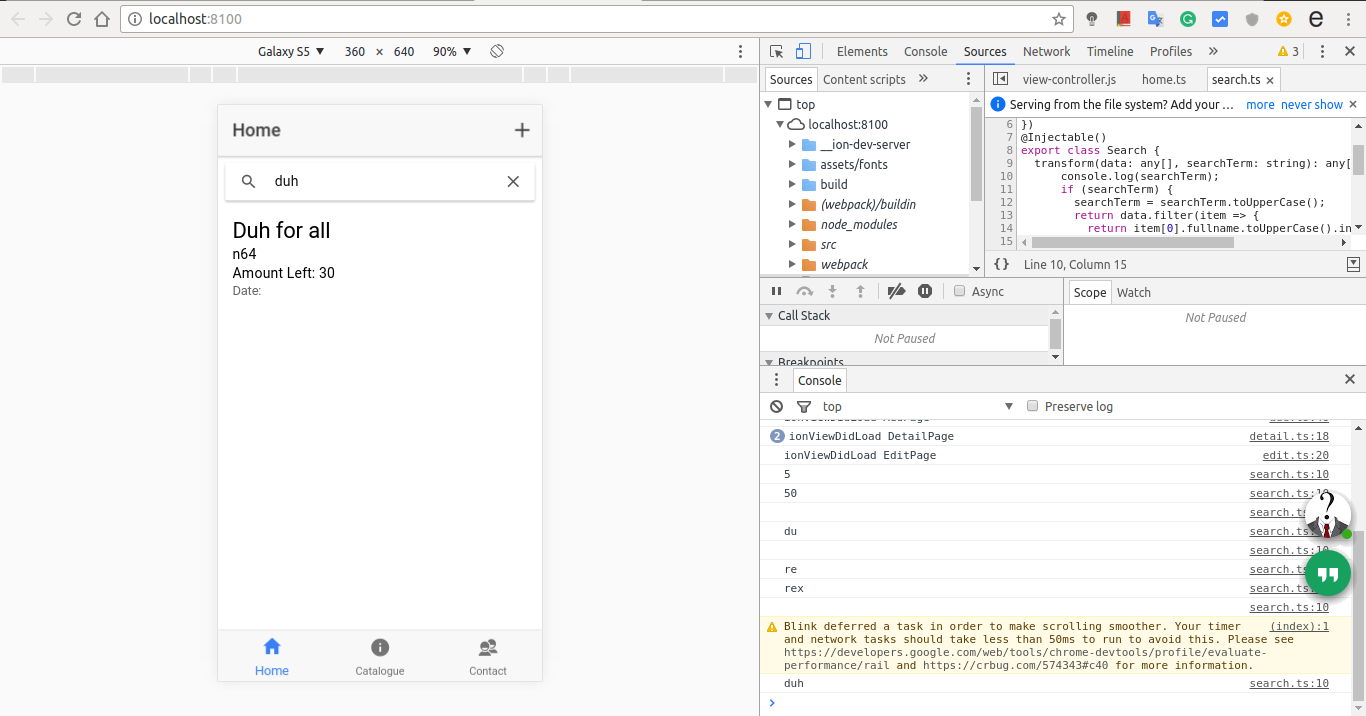Open the home.ts file tab

(x=1164, y=79)
